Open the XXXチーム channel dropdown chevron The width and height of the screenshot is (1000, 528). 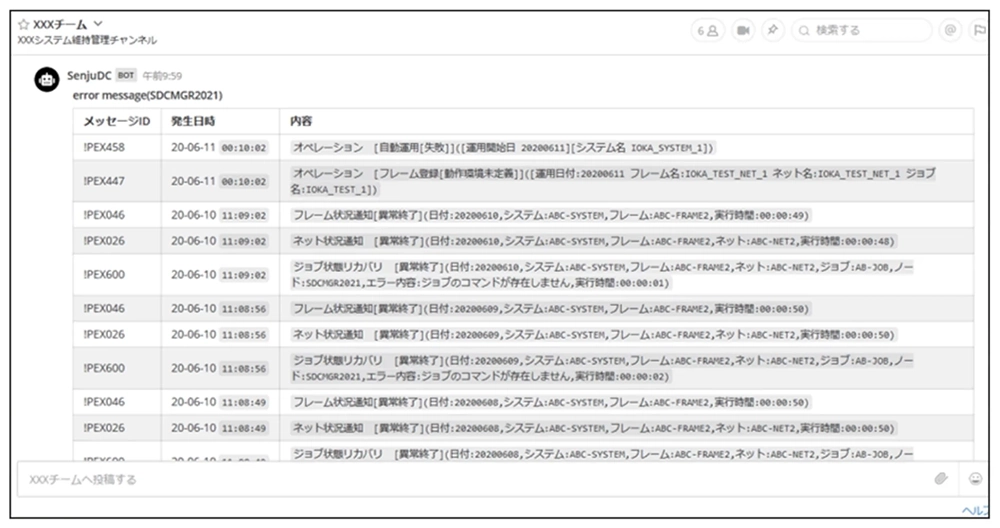point(98,24)
